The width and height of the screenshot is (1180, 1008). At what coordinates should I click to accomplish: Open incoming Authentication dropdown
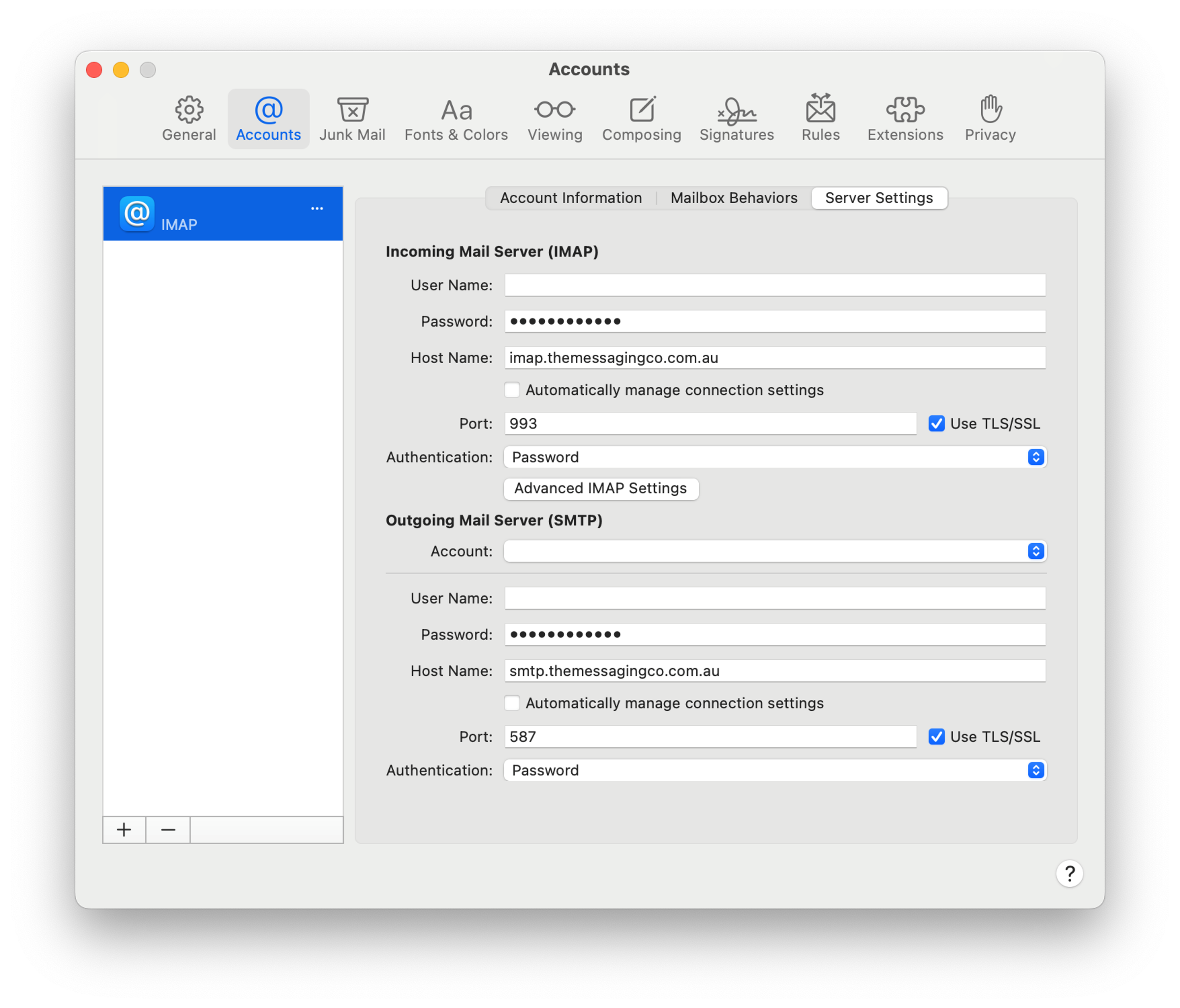(774, 457)
